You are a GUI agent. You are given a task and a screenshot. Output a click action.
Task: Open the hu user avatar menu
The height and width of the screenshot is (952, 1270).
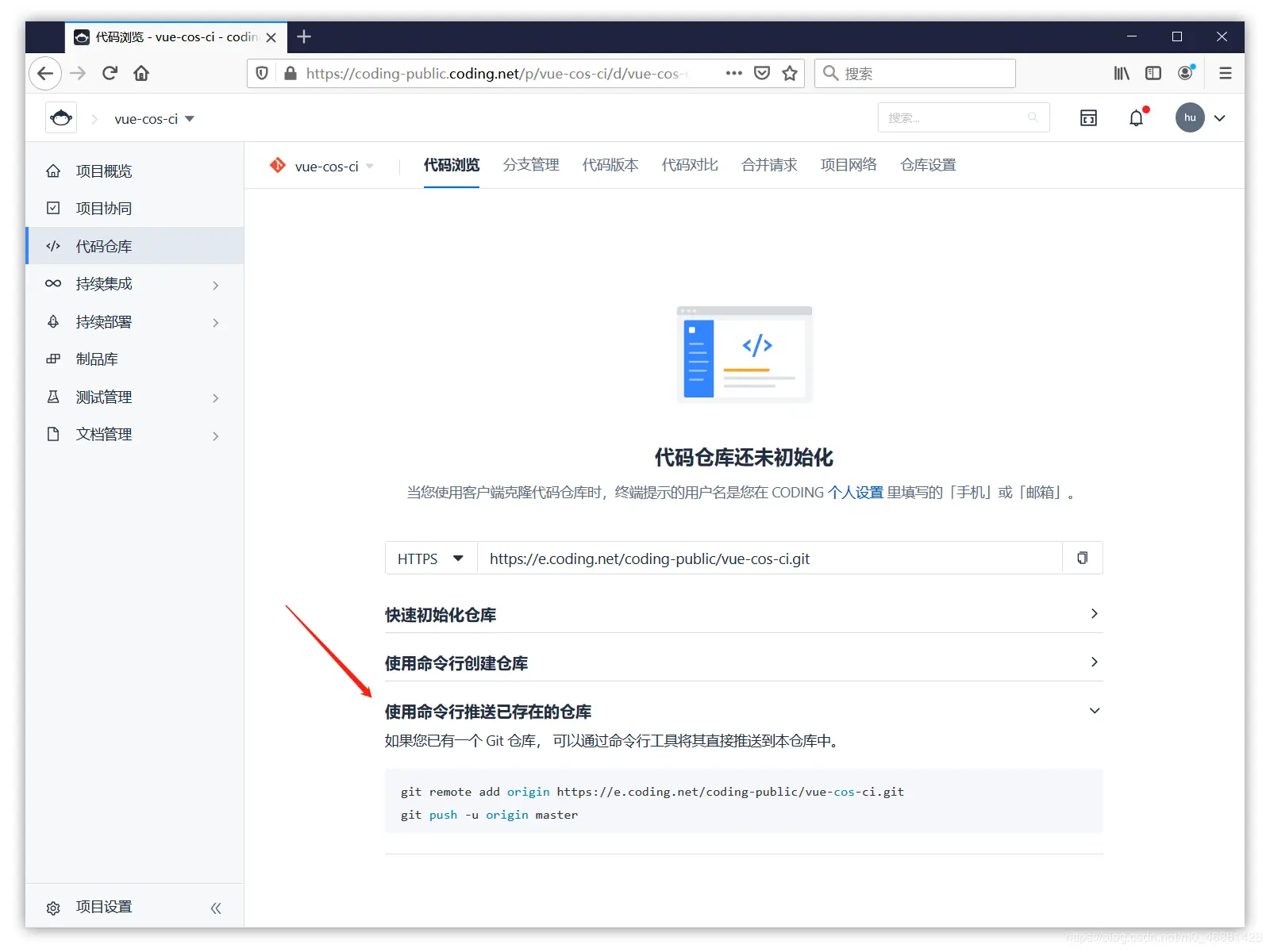1190,118
